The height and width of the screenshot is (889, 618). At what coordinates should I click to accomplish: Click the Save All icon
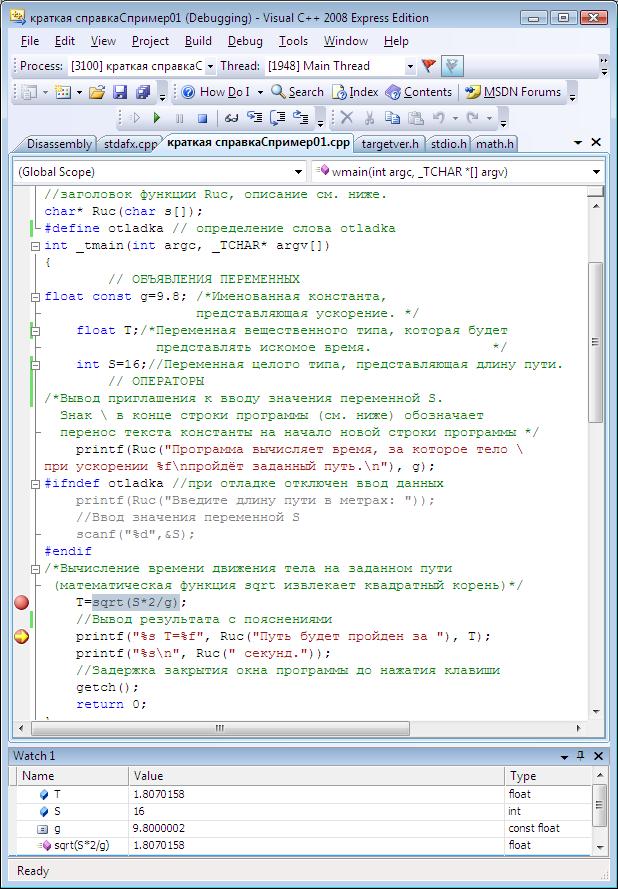(143, 92)
